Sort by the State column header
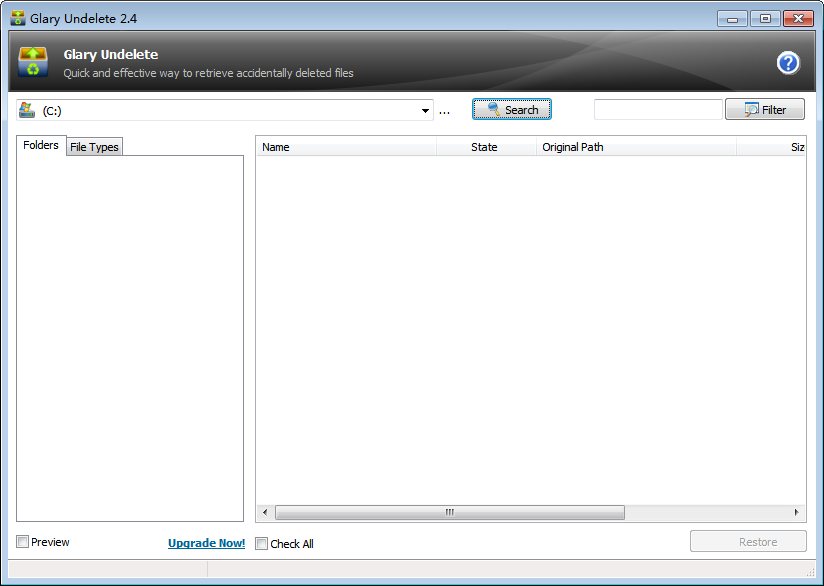This screenshot has width=824, height=586. tap(485, 147)
